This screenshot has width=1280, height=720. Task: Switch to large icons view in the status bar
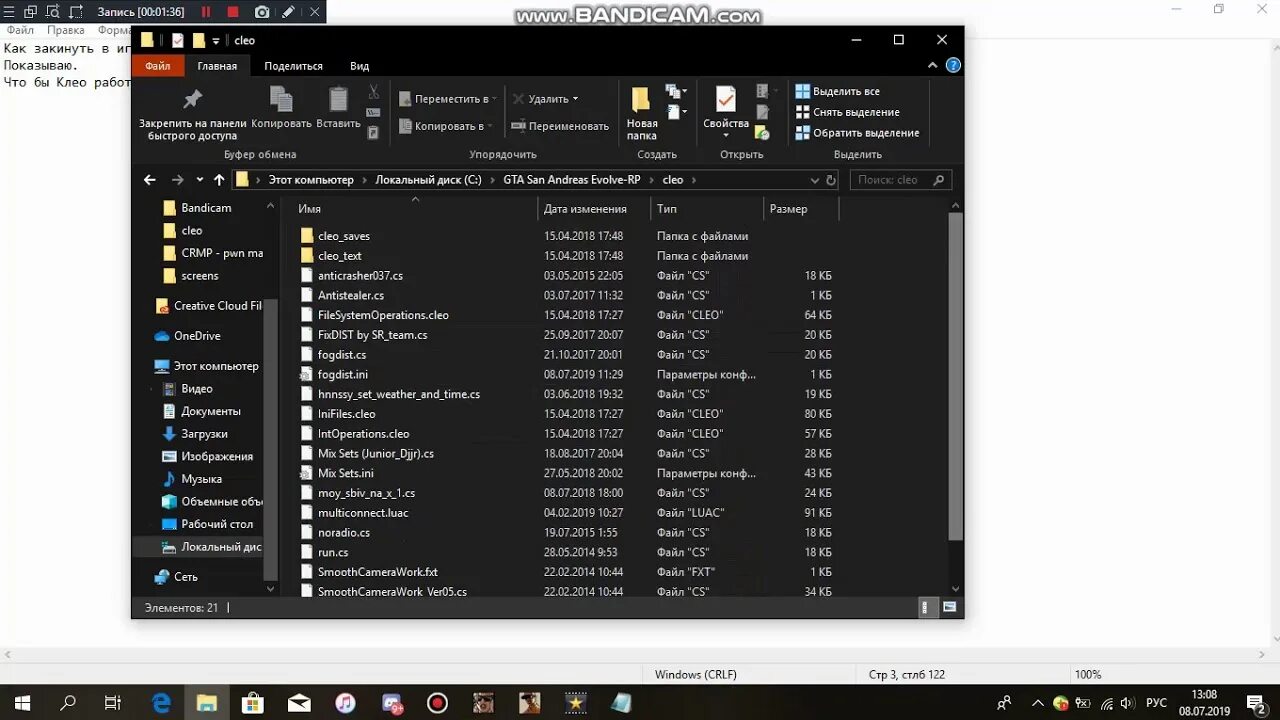949,607
